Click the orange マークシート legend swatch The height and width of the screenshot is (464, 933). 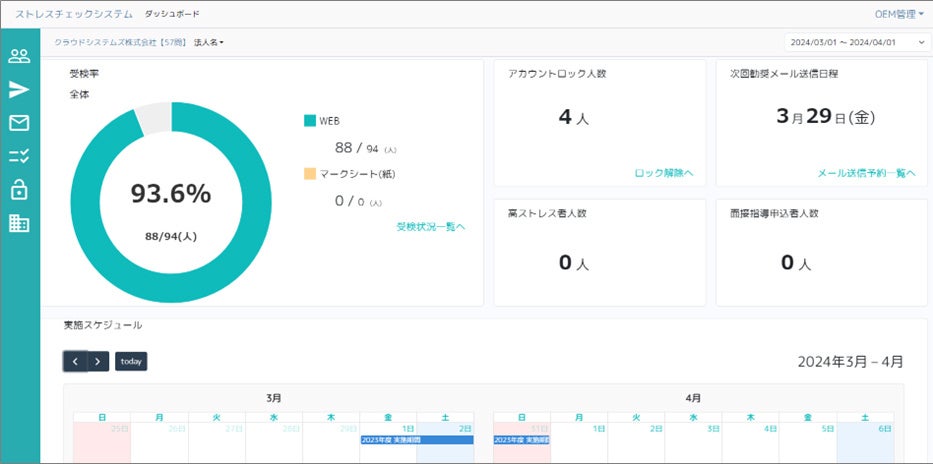point(310,174)
